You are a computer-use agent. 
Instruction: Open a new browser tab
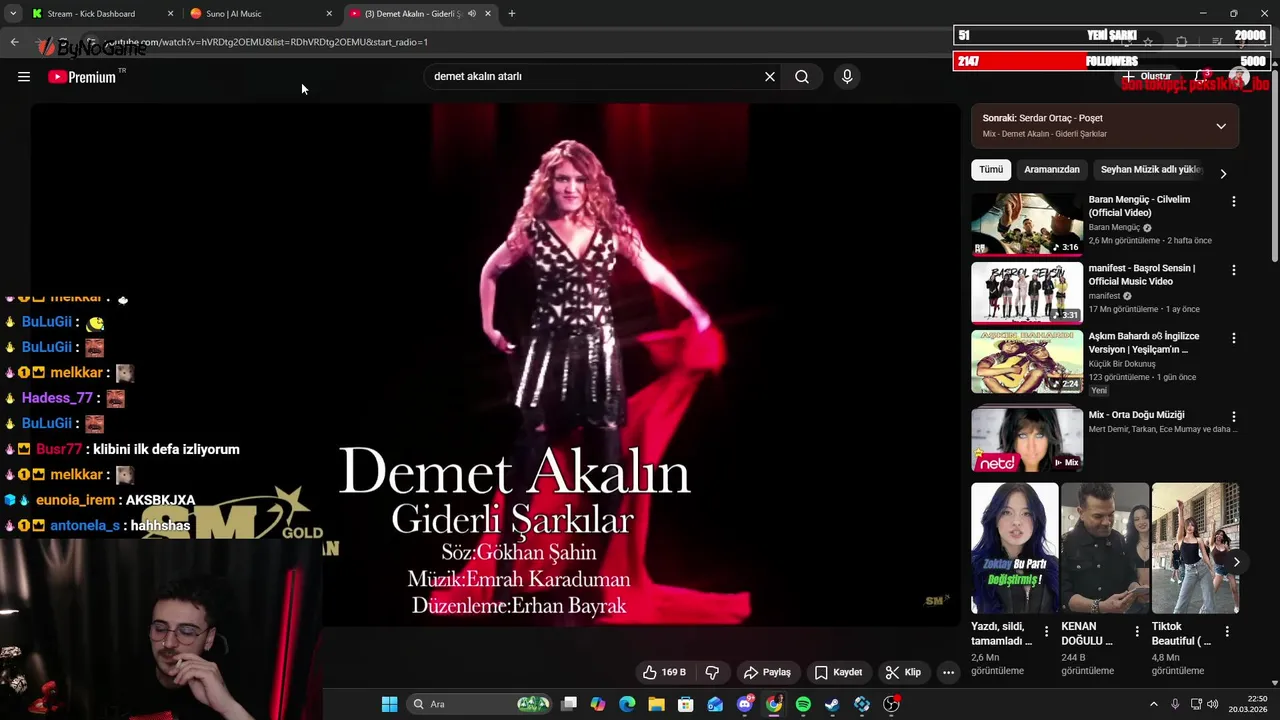[512, 14]
